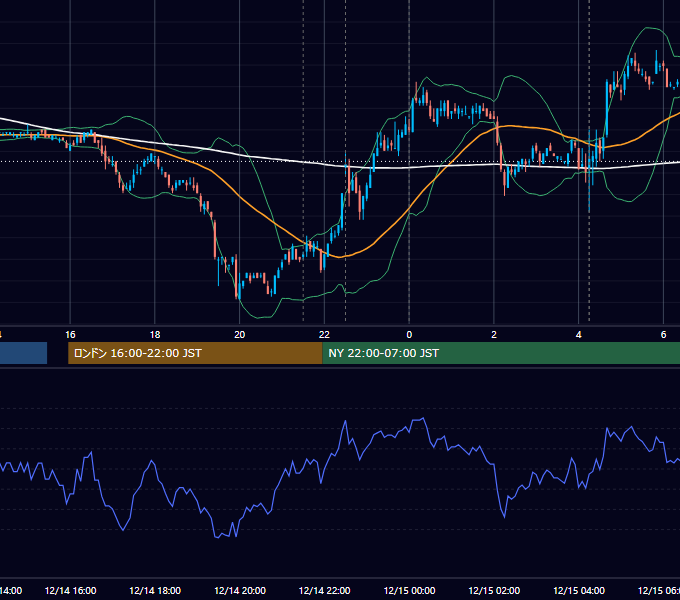
Task: Click the 12/14 18:00 timestamp label
Action: [155, 590]
